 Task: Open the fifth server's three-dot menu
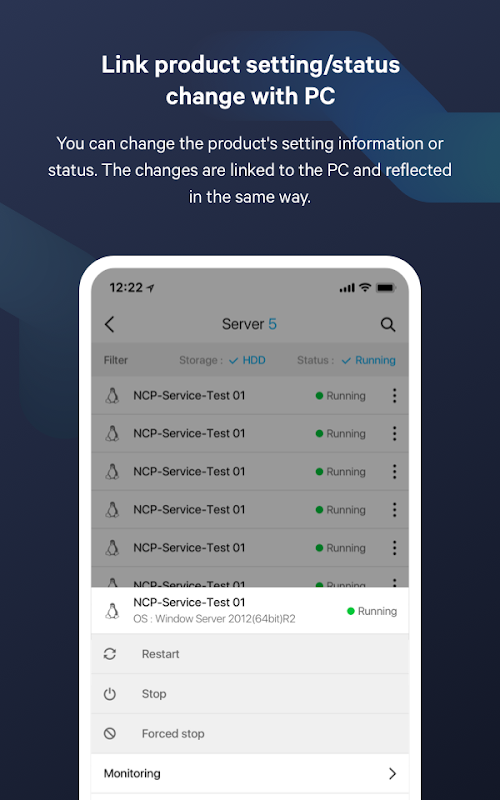coord(394,547)
